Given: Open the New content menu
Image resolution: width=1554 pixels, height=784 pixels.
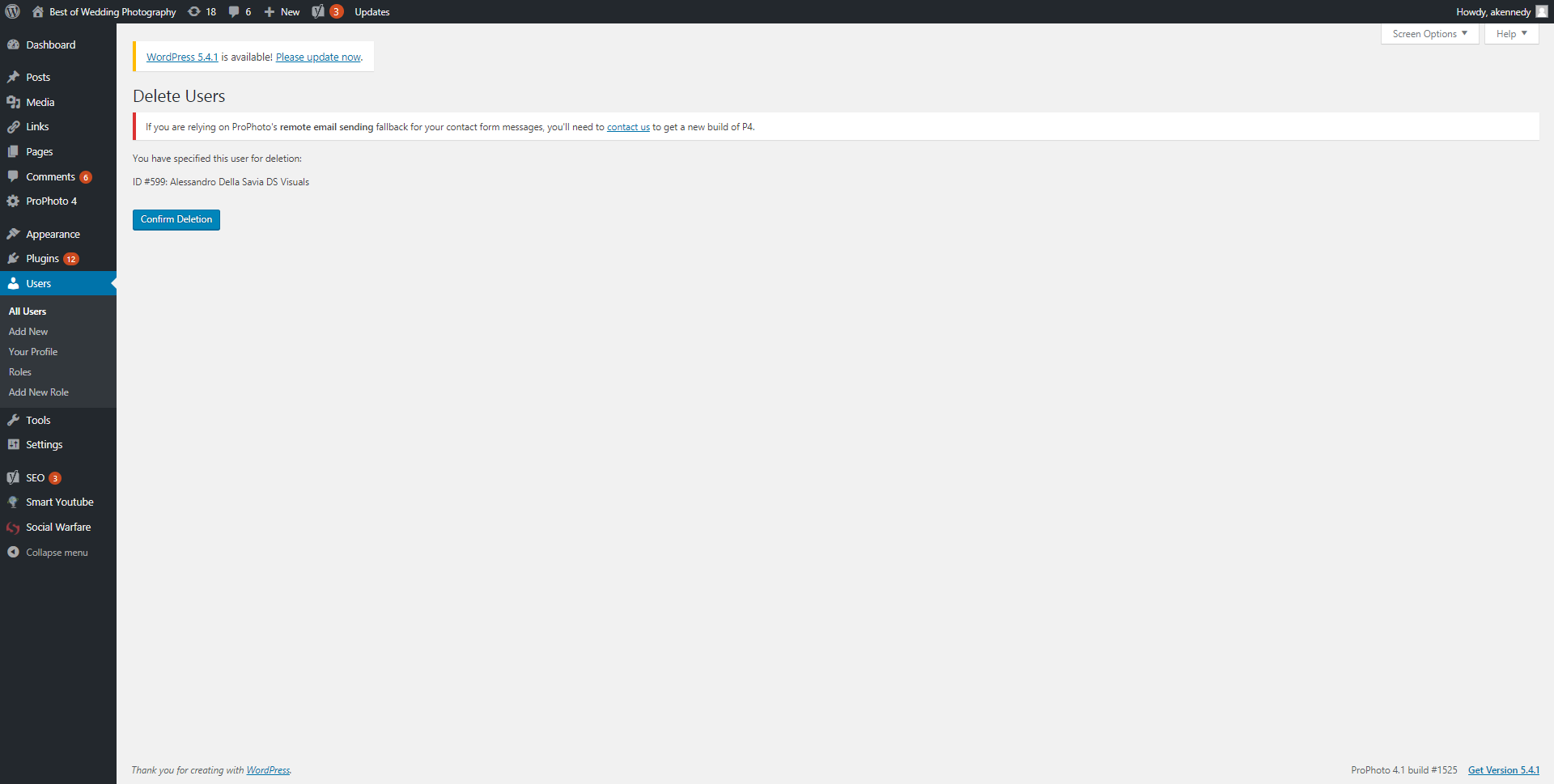Looking at the screenshot, I should (x=282, y=11).
